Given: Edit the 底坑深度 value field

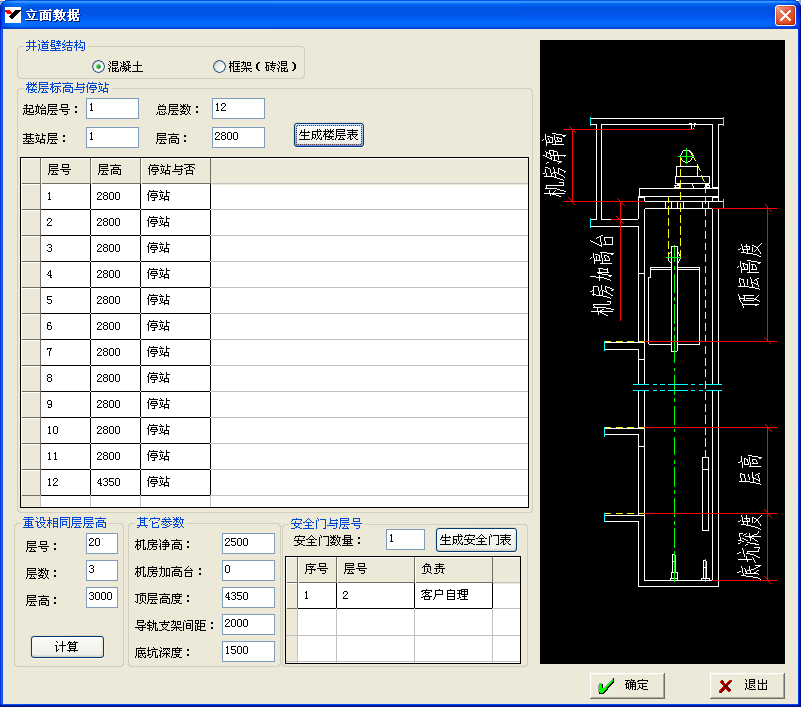Looking at the screenshot, I should [248, 651].
